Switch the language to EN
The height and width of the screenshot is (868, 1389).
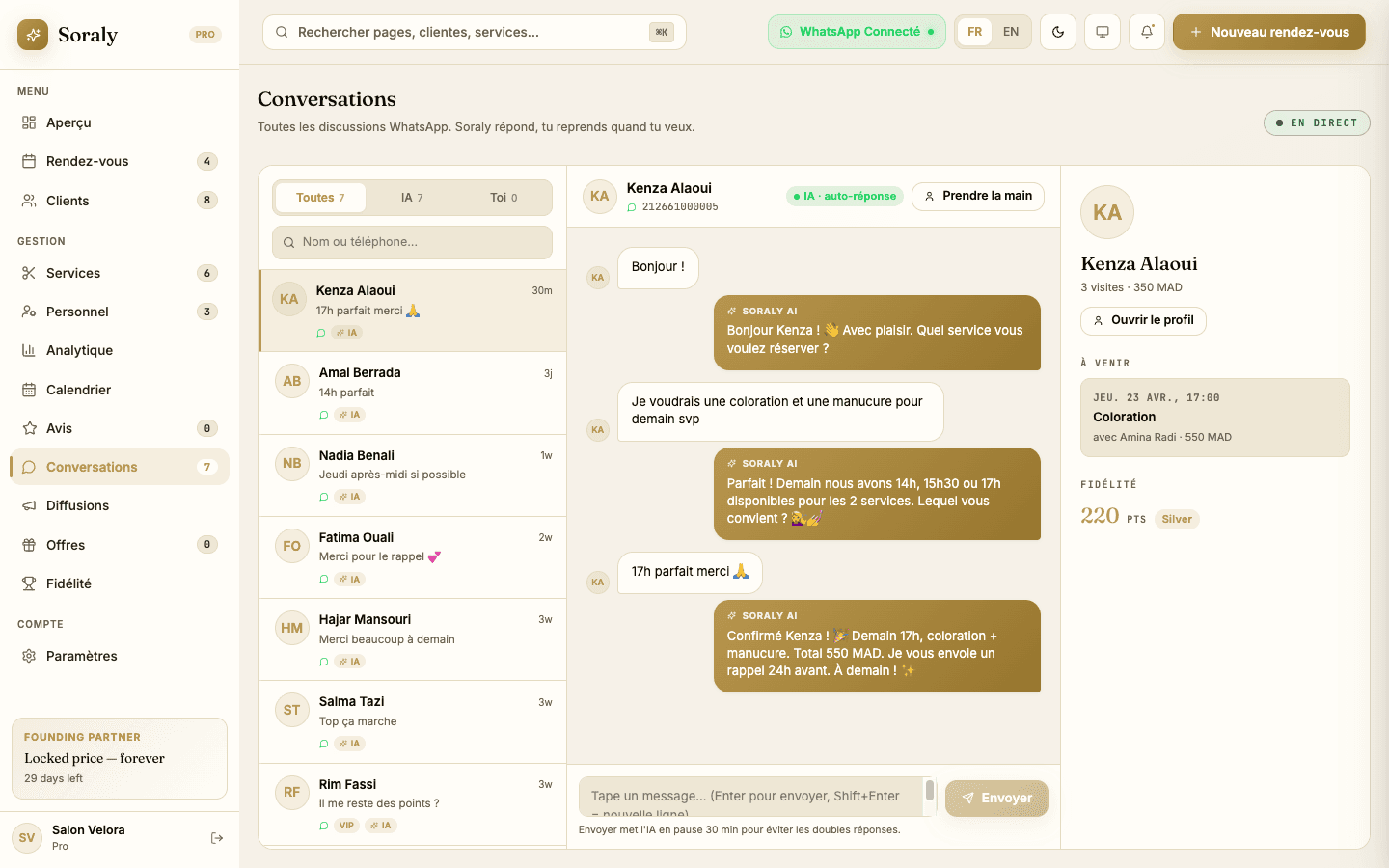click(1010, 32)
